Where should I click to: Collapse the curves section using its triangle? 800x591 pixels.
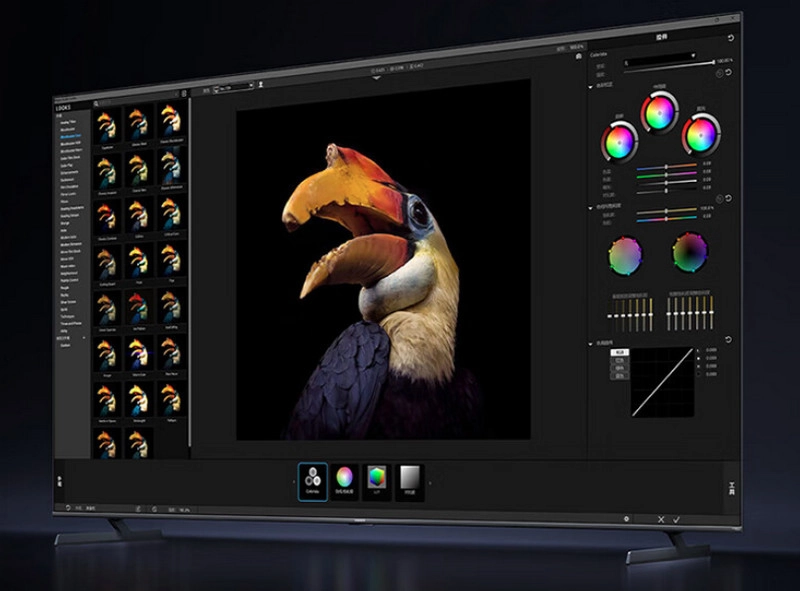(x=591, y=345)
